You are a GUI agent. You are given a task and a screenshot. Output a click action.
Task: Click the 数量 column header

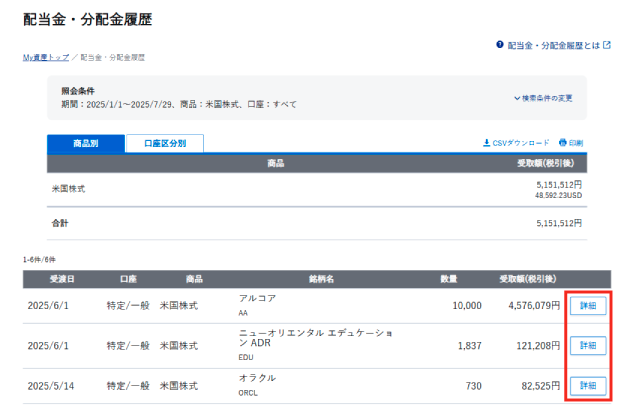pos(449,279)
